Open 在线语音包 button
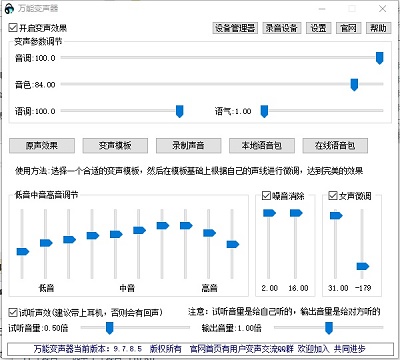This screenshot has height=360, width=400. coord(335,146)
